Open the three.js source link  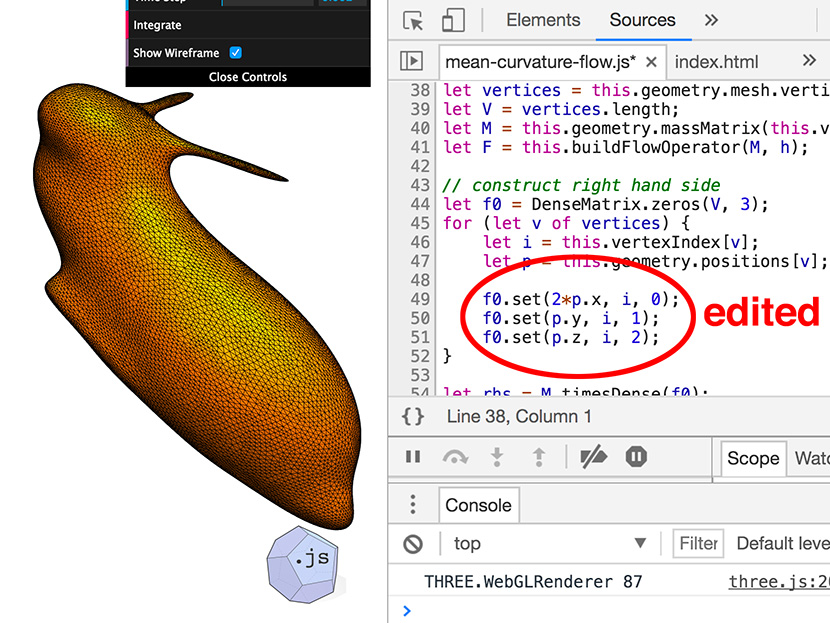pos(779,582)
